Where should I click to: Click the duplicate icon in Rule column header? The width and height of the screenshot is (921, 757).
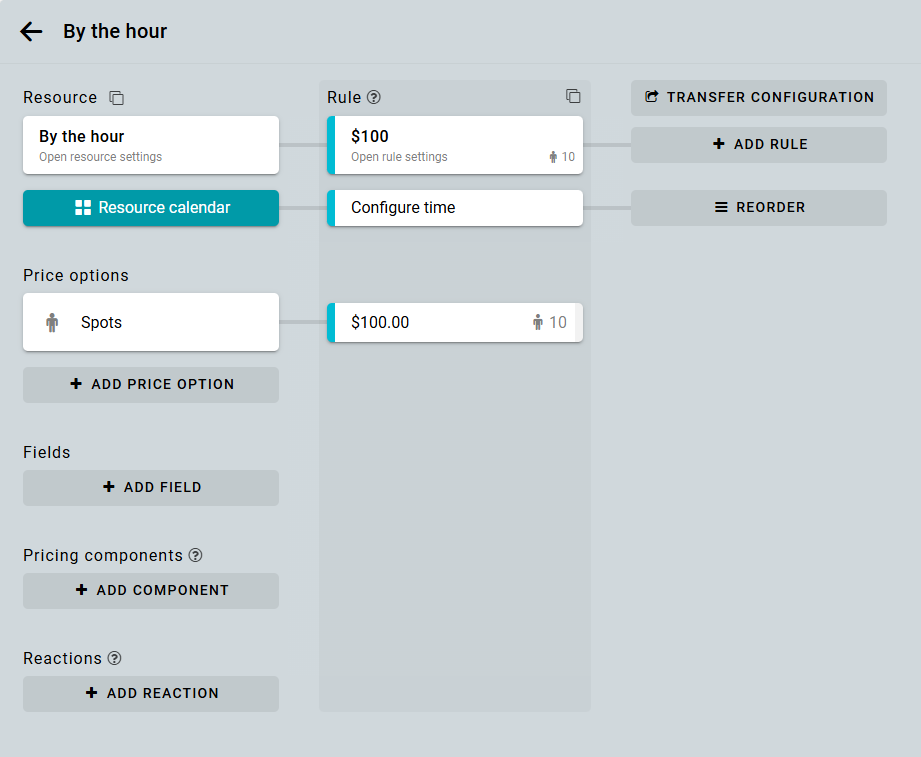click(573, 96)
